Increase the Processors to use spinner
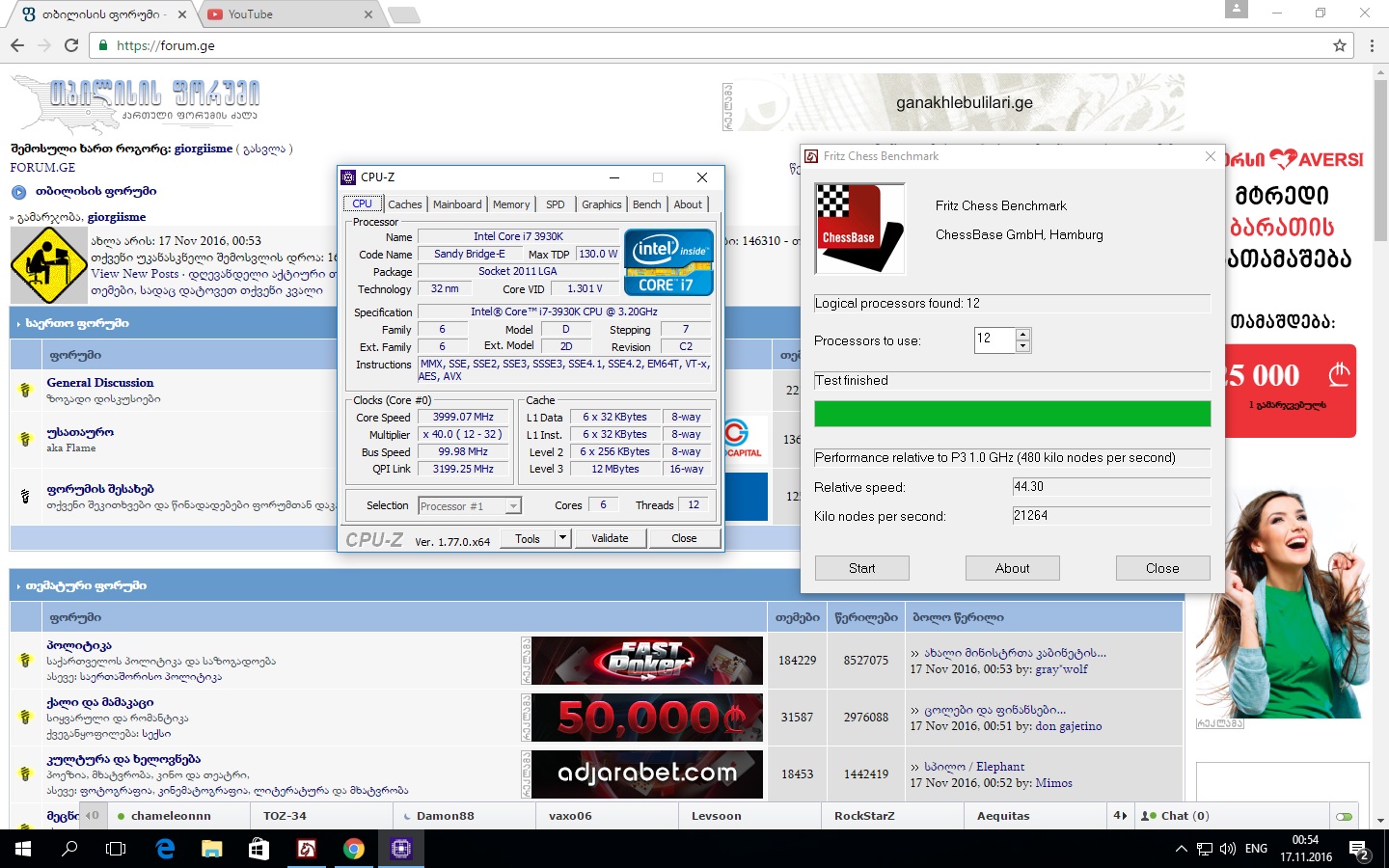 (1023, 334)
